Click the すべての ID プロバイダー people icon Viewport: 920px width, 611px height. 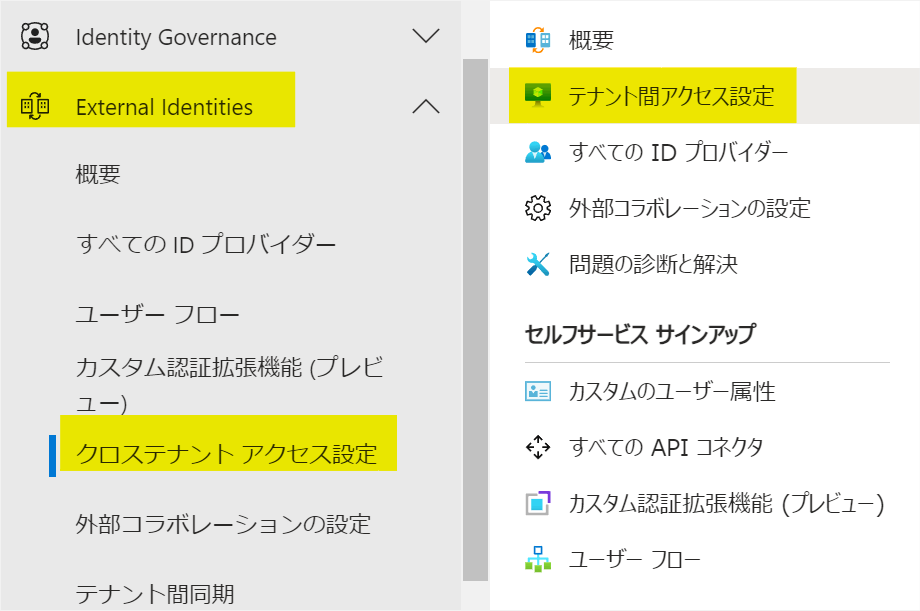[x=537, y=152]
